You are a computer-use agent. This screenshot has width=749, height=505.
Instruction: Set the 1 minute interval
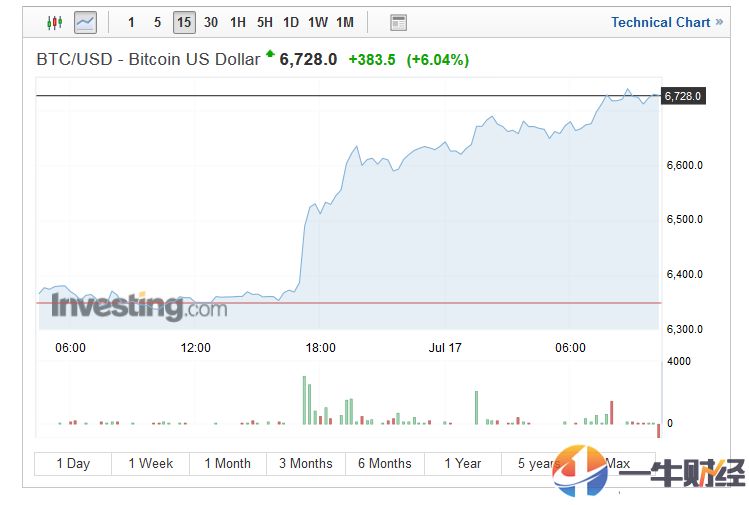131,22
